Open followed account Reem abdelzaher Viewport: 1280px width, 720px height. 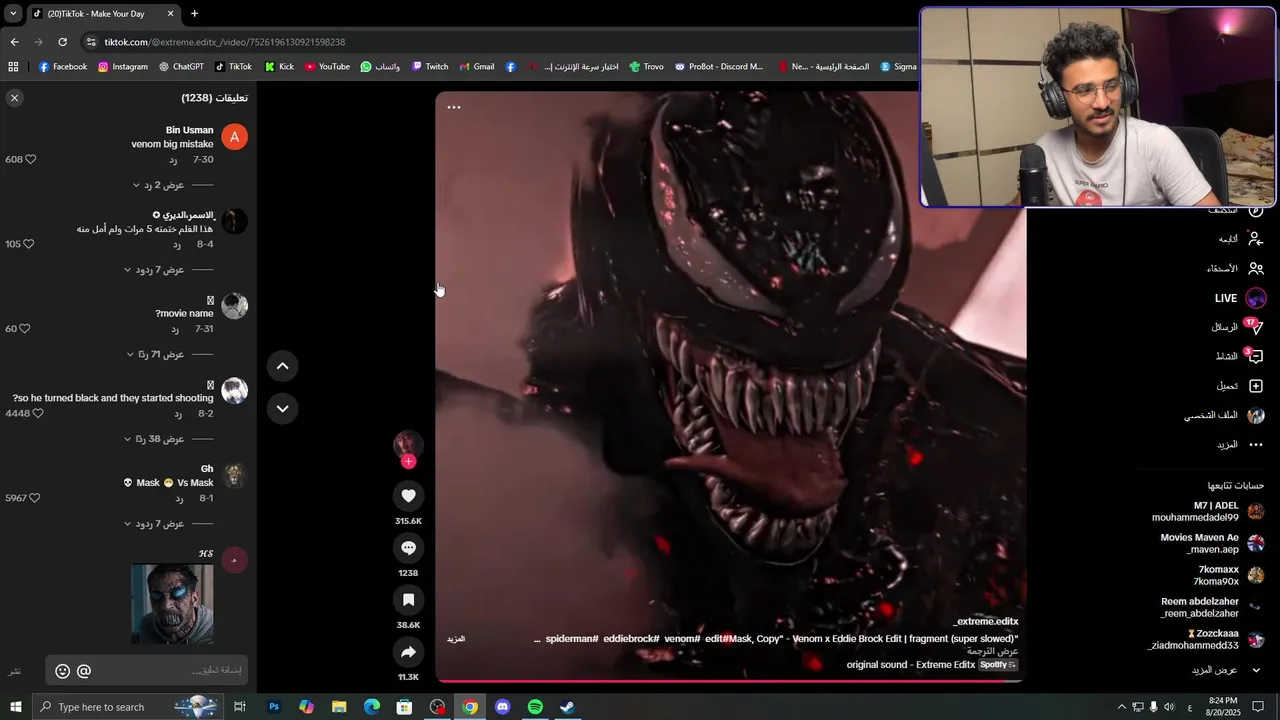[x=1212, y=607]
